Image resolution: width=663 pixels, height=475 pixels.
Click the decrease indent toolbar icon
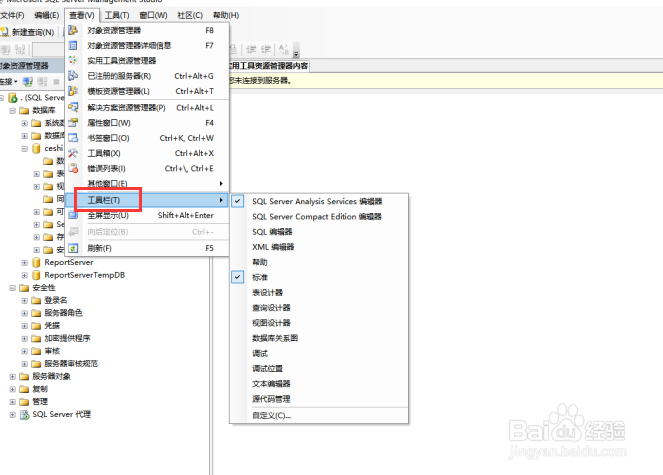coord(251,49)
